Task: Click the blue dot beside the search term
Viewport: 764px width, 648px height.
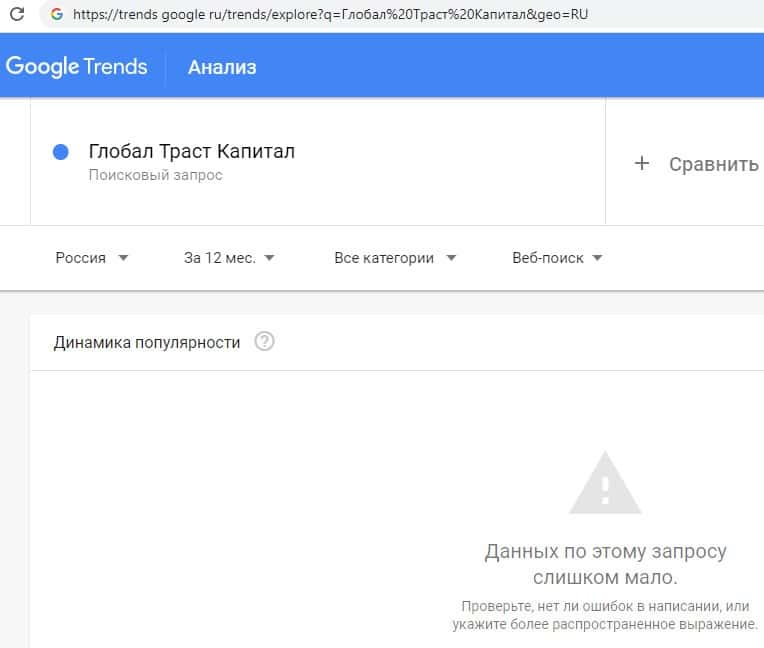Action: [x=60, y=152]
